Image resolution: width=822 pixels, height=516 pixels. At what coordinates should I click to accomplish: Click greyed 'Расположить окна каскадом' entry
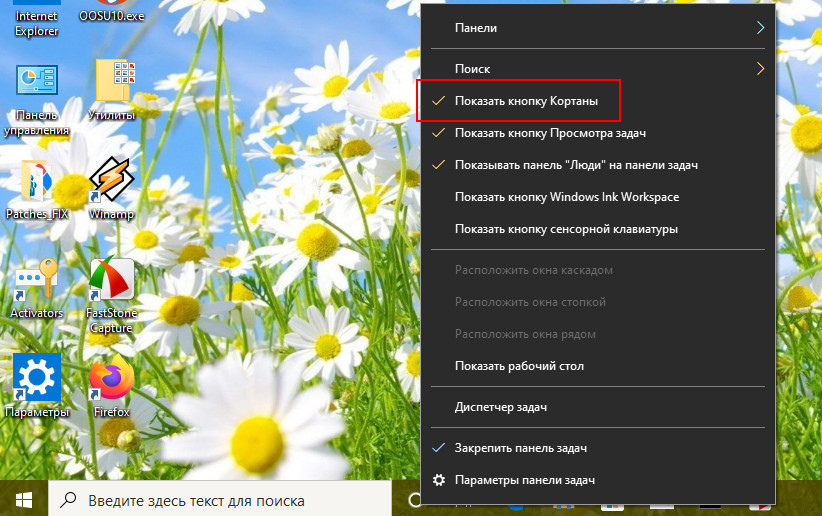click(598, 270)
